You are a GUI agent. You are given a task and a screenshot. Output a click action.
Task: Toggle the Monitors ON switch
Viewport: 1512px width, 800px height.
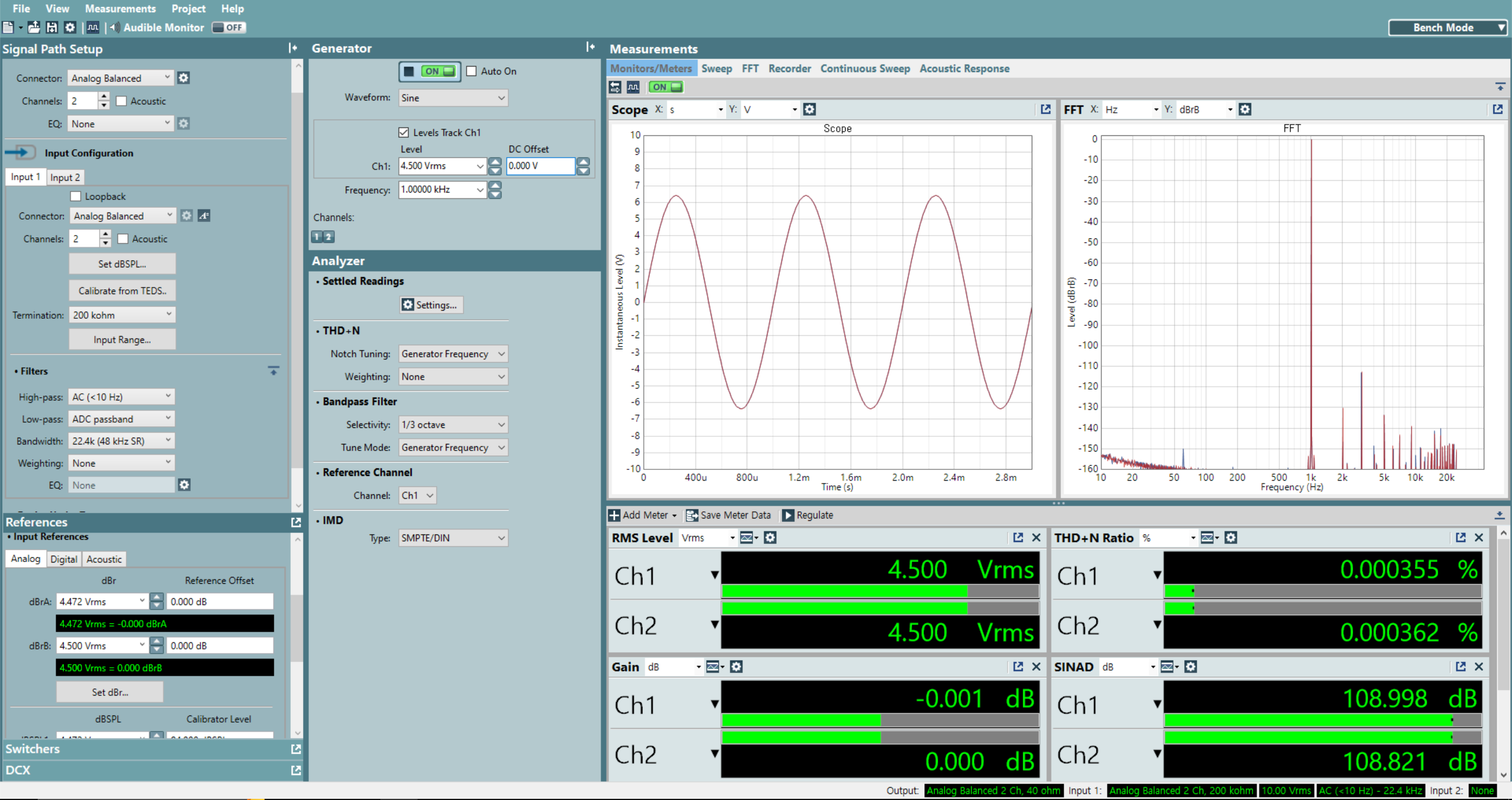click(666, 87)
